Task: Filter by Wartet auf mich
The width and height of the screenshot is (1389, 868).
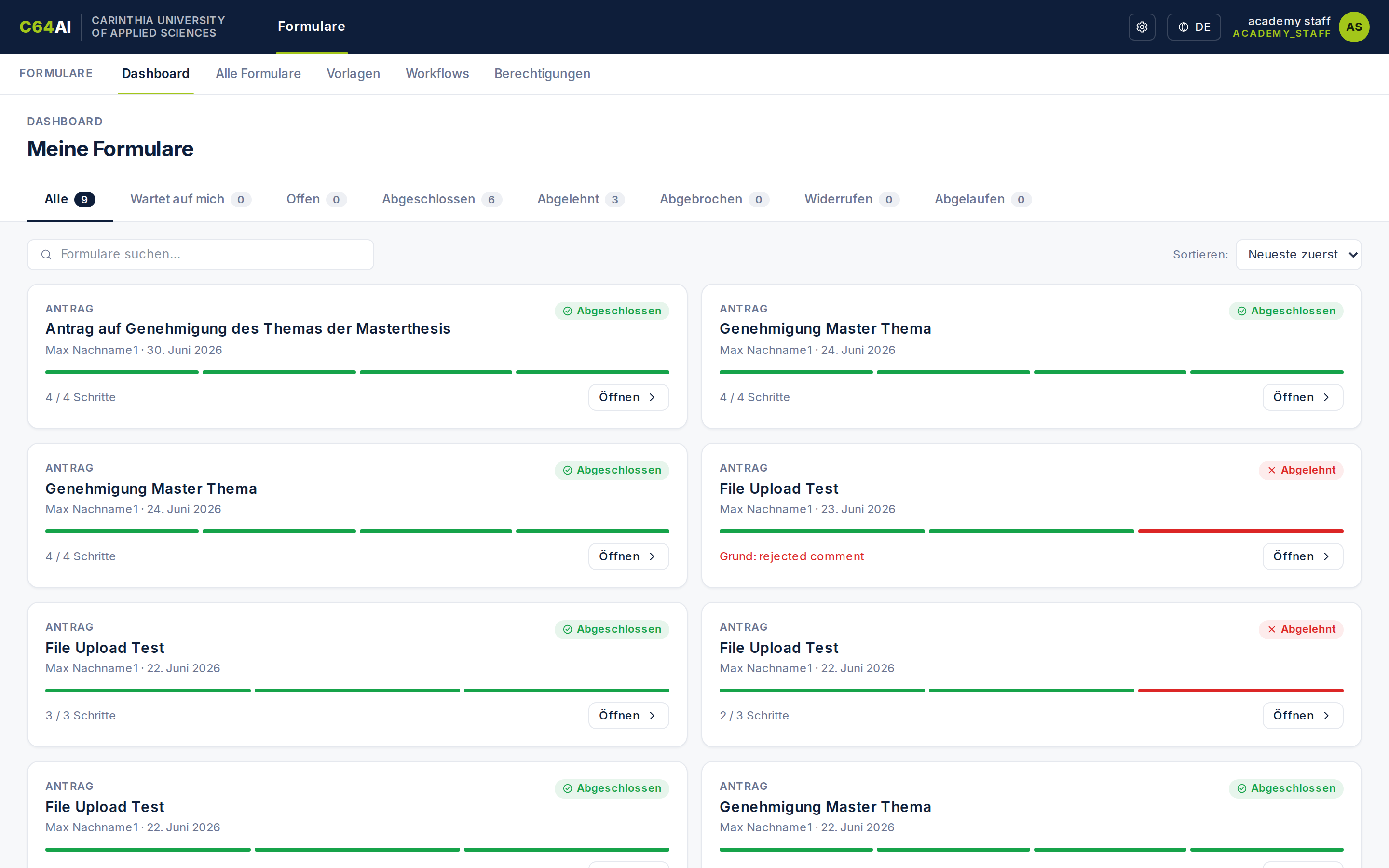Action: coord(191,199)
